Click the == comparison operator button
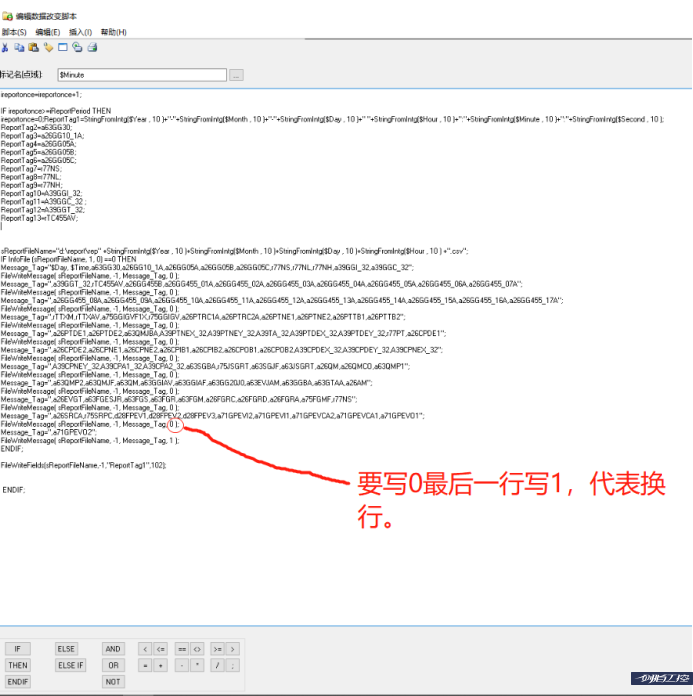 click(x=181, y=649)
